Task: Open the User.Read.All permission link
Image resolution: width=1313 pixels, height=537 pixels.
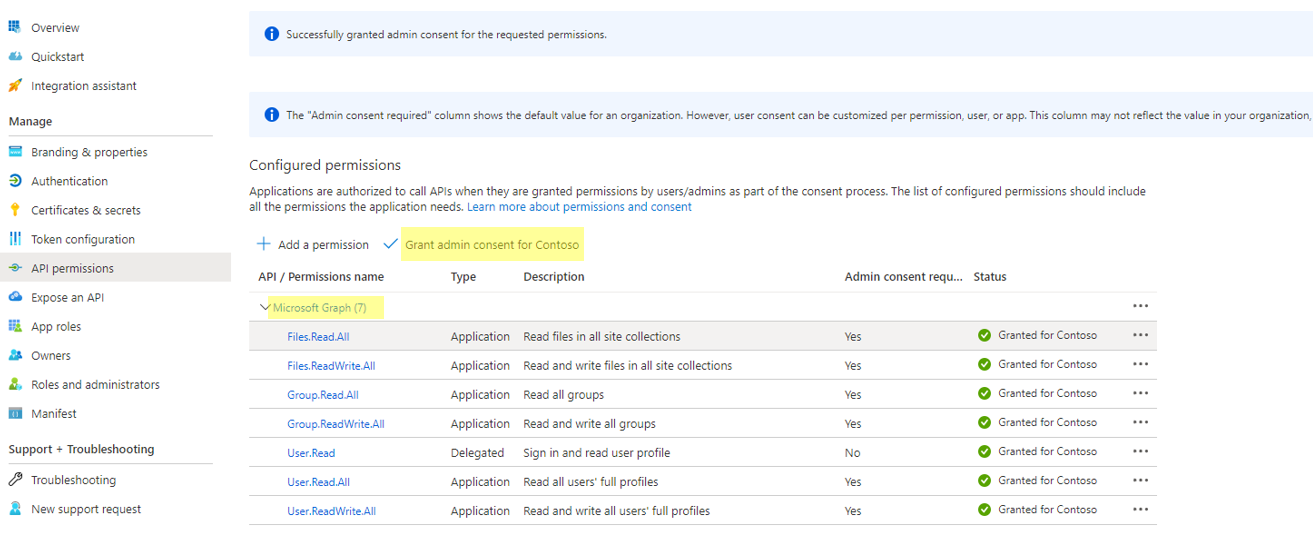Action: [319, 482]
